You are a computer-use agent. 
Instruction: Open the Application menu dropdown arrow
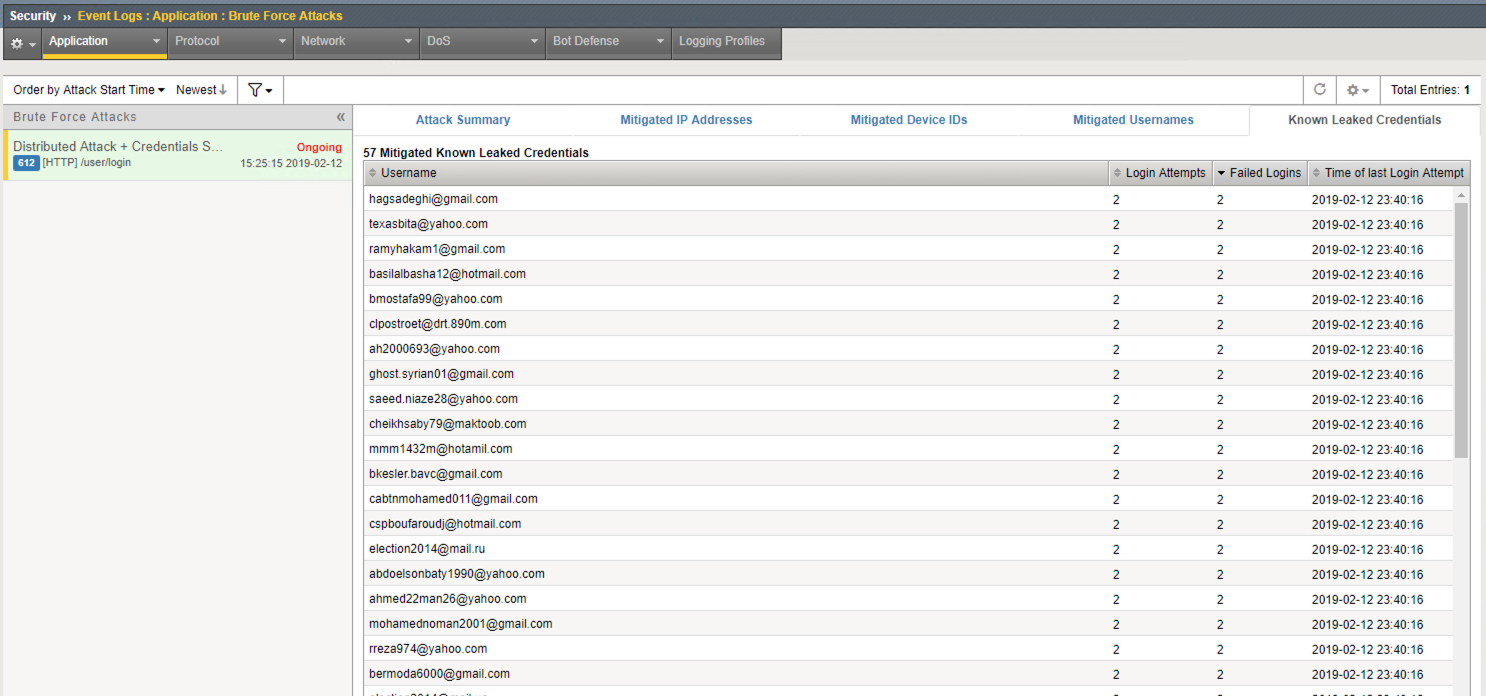156,42
